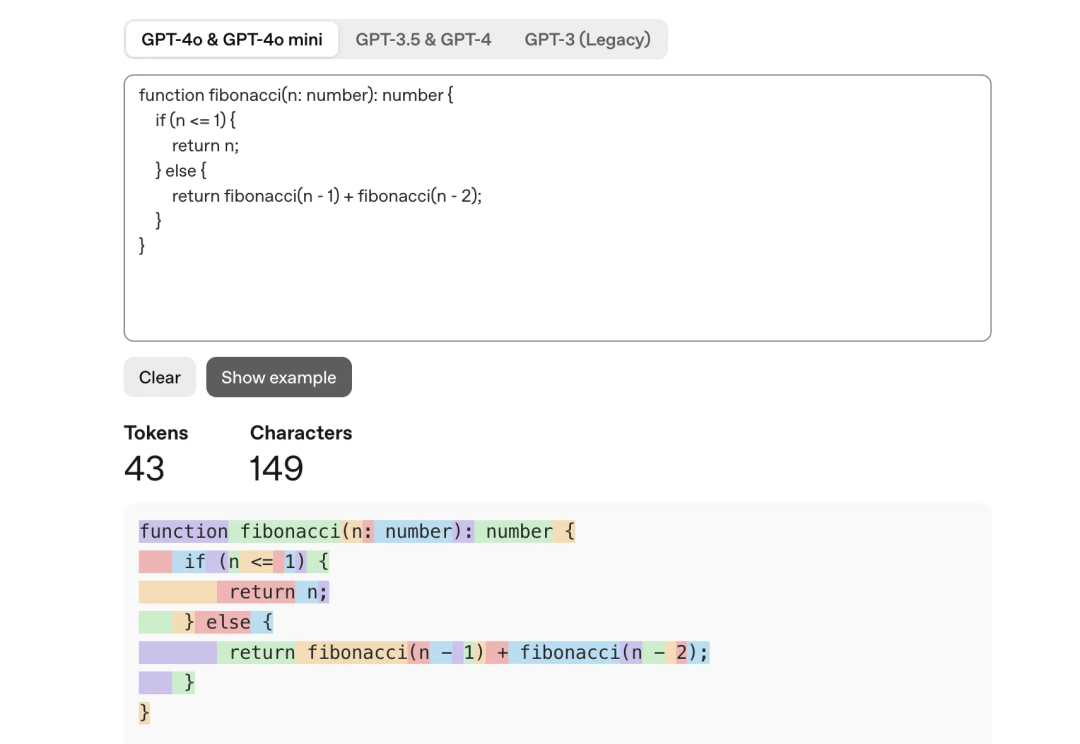Click the Show example button
The height and width of the screenshot is (744, 1080).
point(279,377)
